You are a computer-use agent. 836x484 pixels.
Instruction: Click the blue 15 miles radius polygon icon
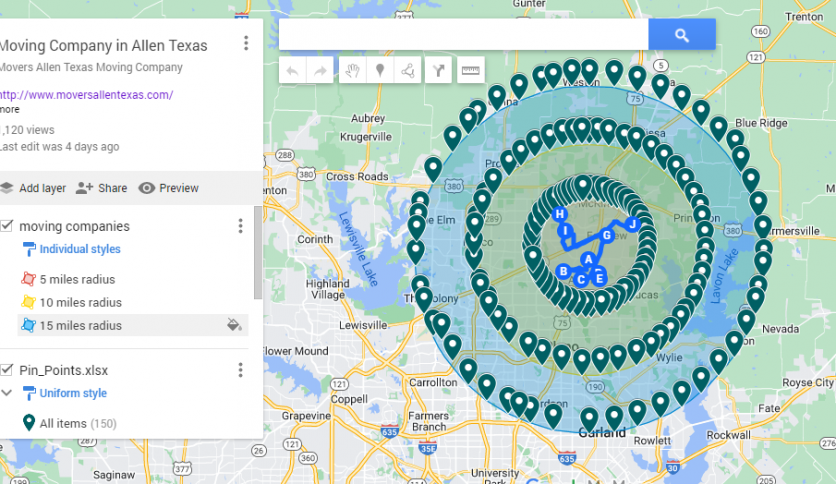[28, 325]
